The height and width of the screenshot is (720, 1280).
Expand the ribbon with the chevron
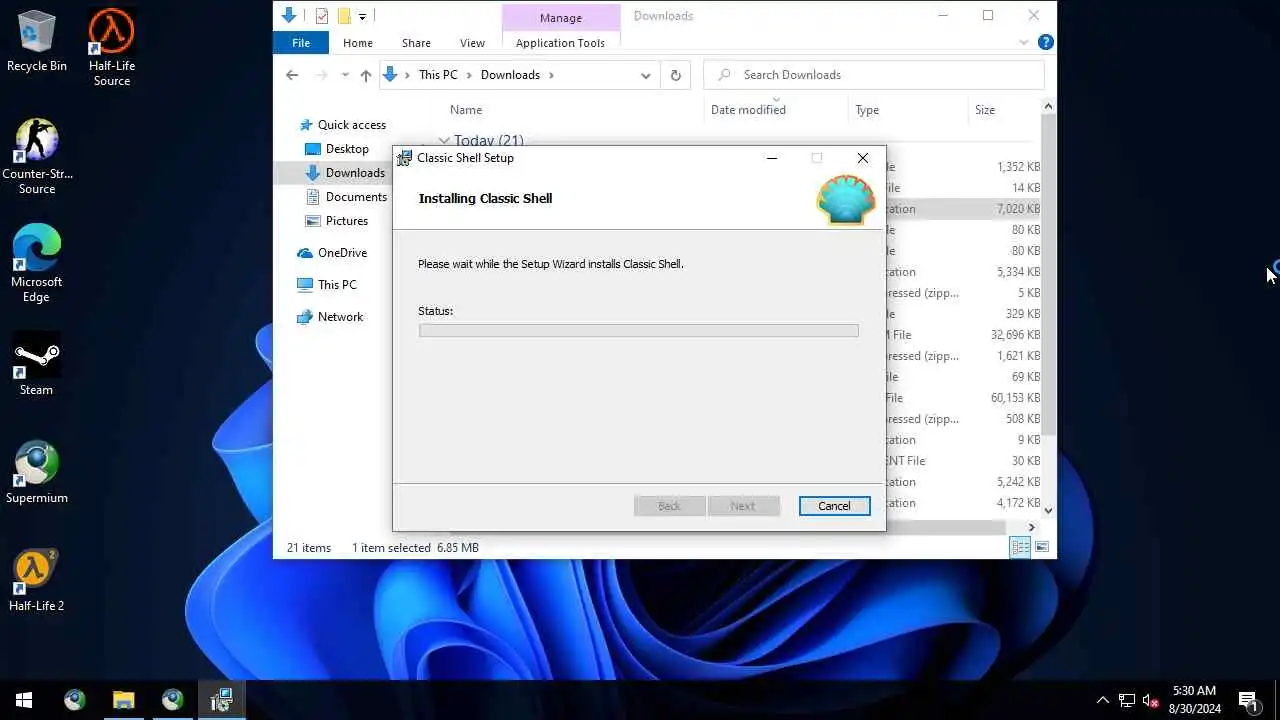coord(1024,42)
